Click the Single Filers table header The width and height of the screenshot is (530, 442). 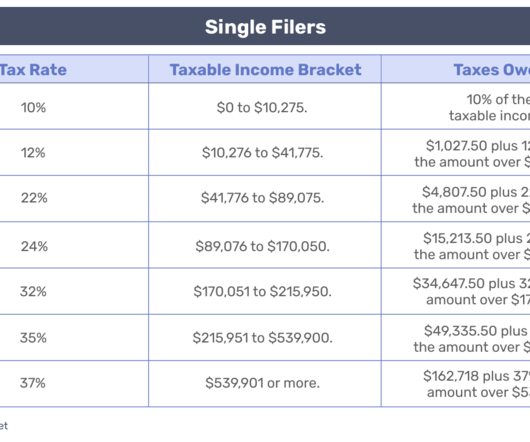pos(265,26)
